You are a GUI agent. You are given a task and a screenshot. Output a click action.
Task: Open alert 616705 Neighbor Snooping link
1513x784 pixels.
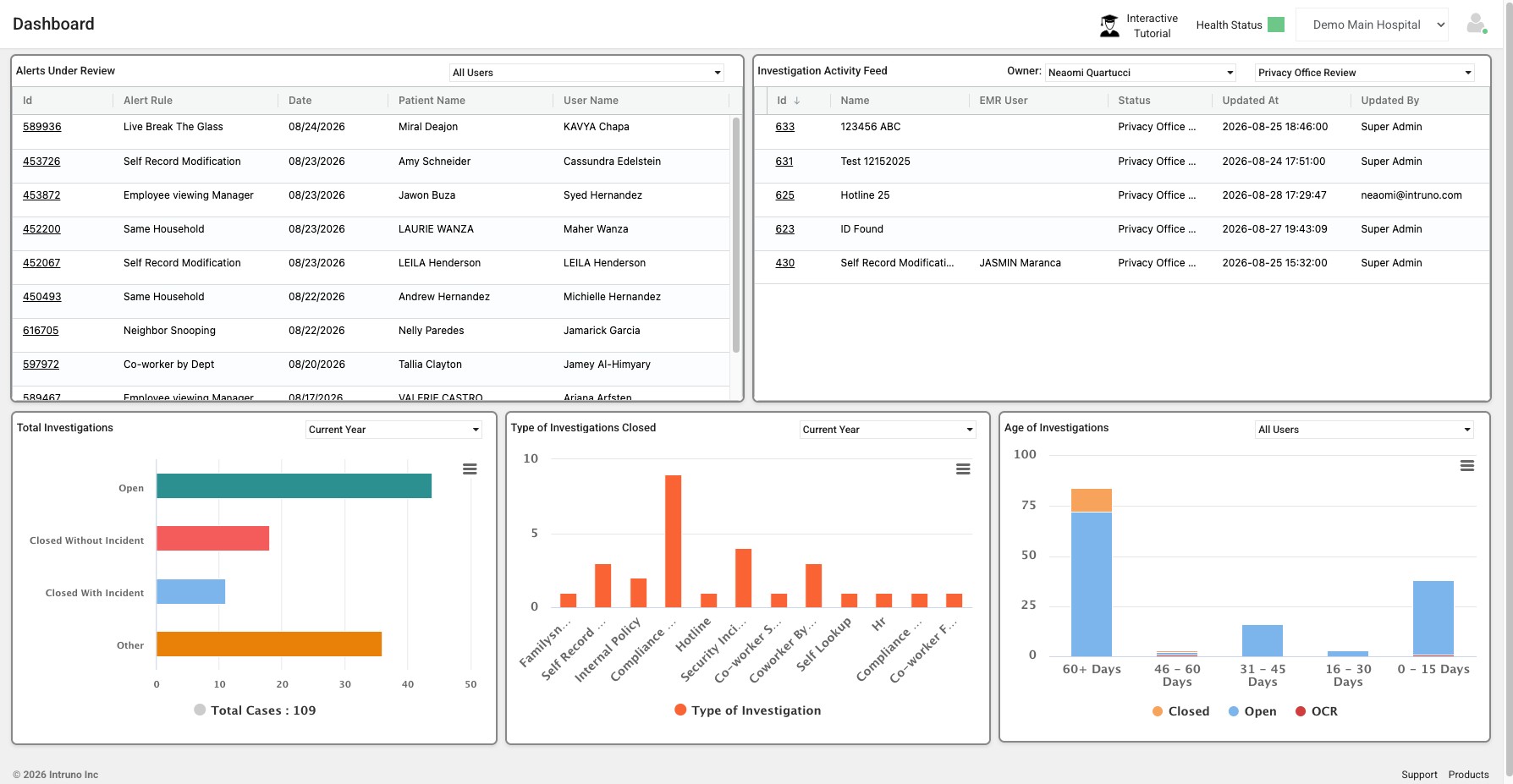41,331
